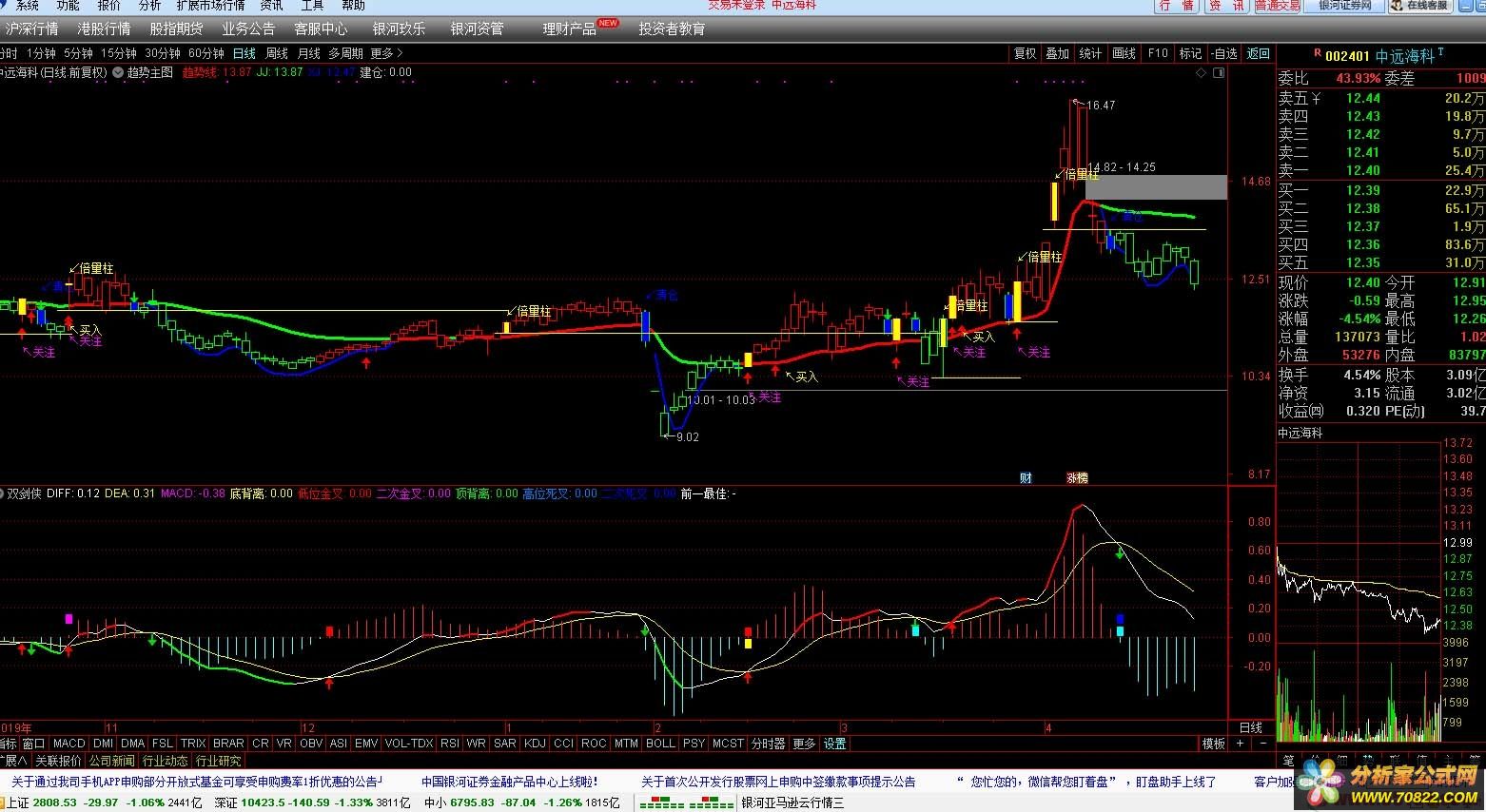Screen dimensions: 1486x812
Task: Open 理财产品 with NEW badge
Action: [580, 29]
